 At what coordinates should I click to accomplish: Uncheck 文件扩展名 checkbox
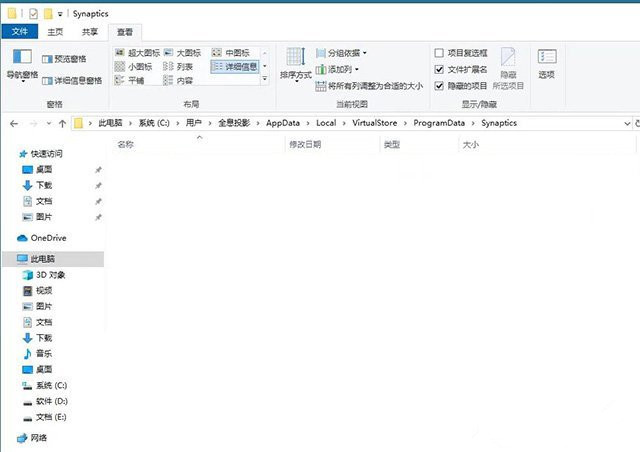pyautogui.click(x=439, y=69)
